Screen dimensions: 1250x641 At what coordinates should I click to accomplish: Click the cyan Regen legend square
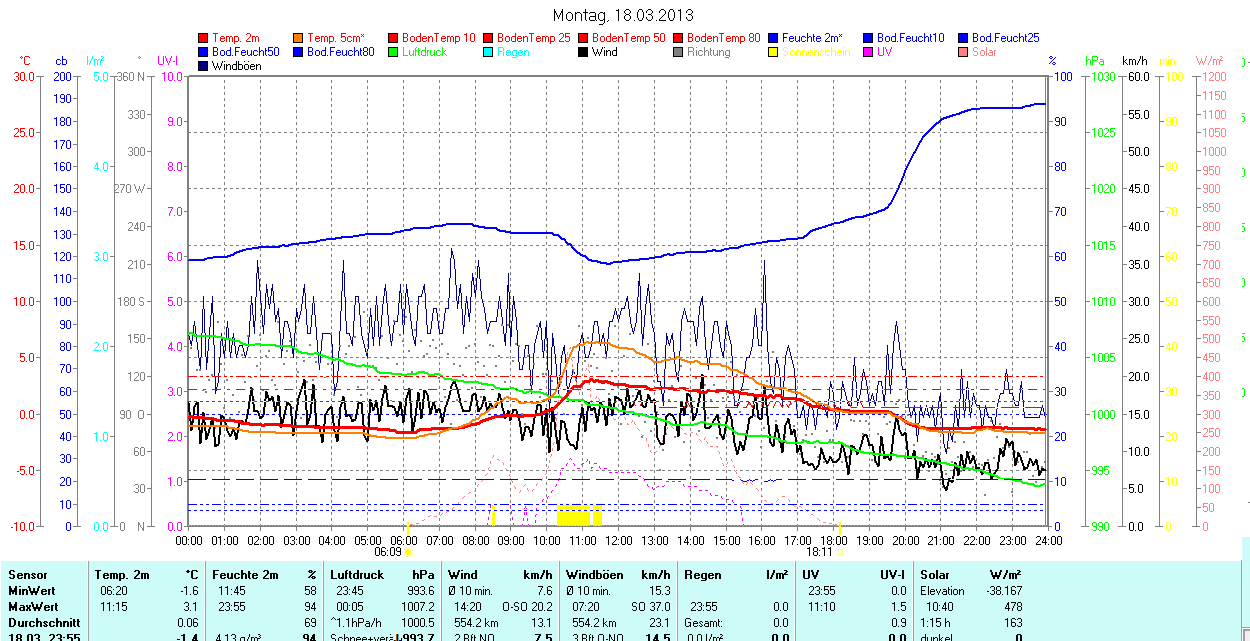coord(489,52)
